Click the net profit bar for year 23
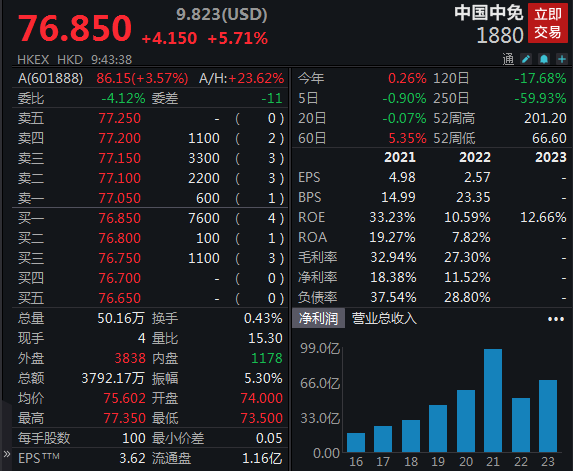 point(548,416)
